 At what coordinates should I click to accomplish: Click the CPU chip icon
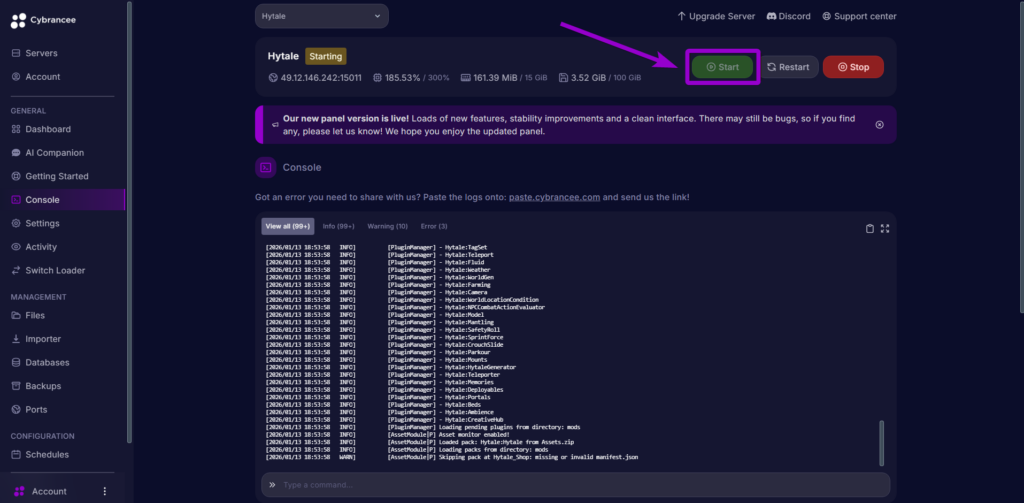tap(377, 77)
